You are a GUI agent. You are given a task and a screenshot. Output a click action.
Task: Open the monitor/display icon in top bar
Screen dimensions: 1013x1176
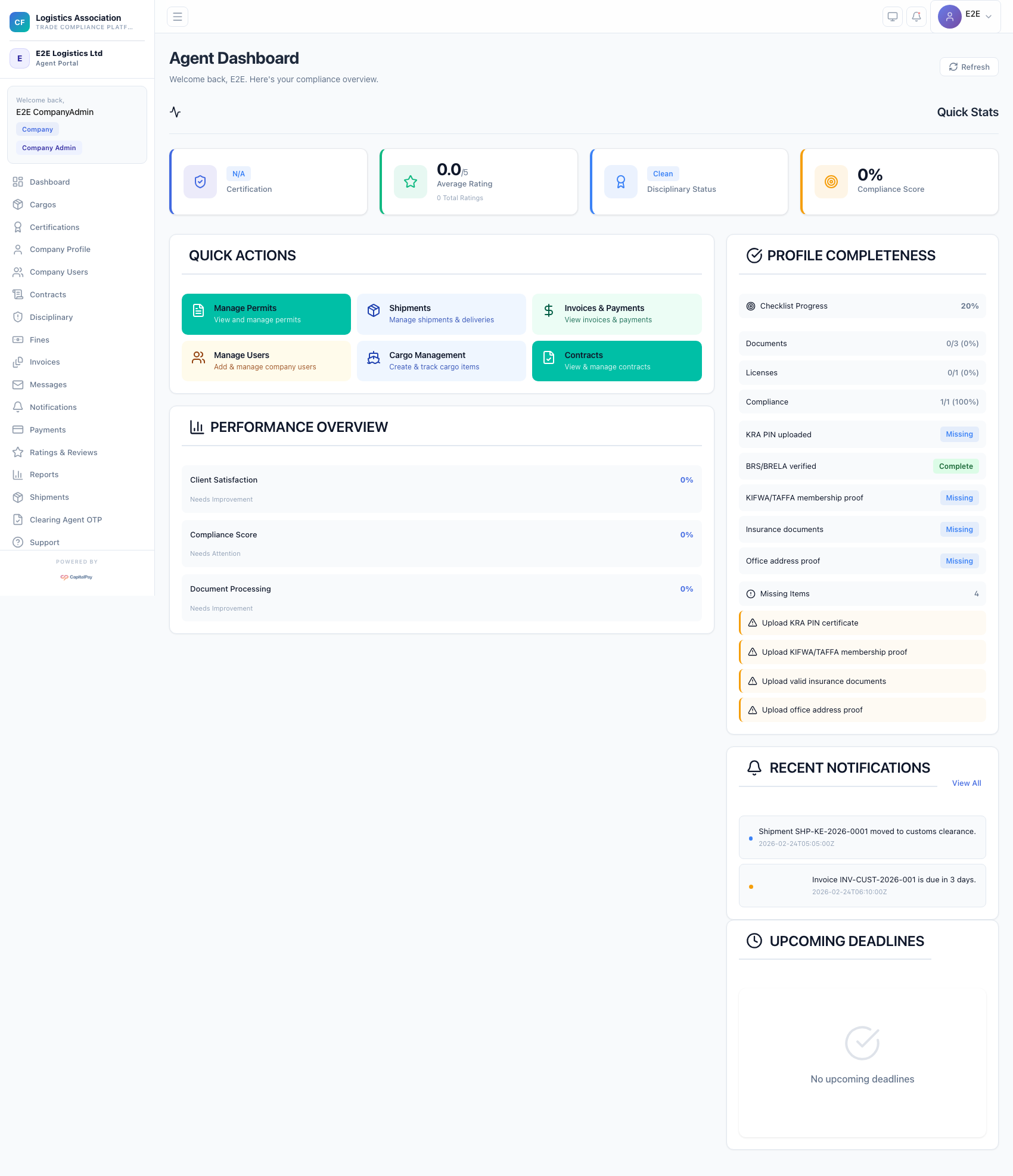(892, 16)
